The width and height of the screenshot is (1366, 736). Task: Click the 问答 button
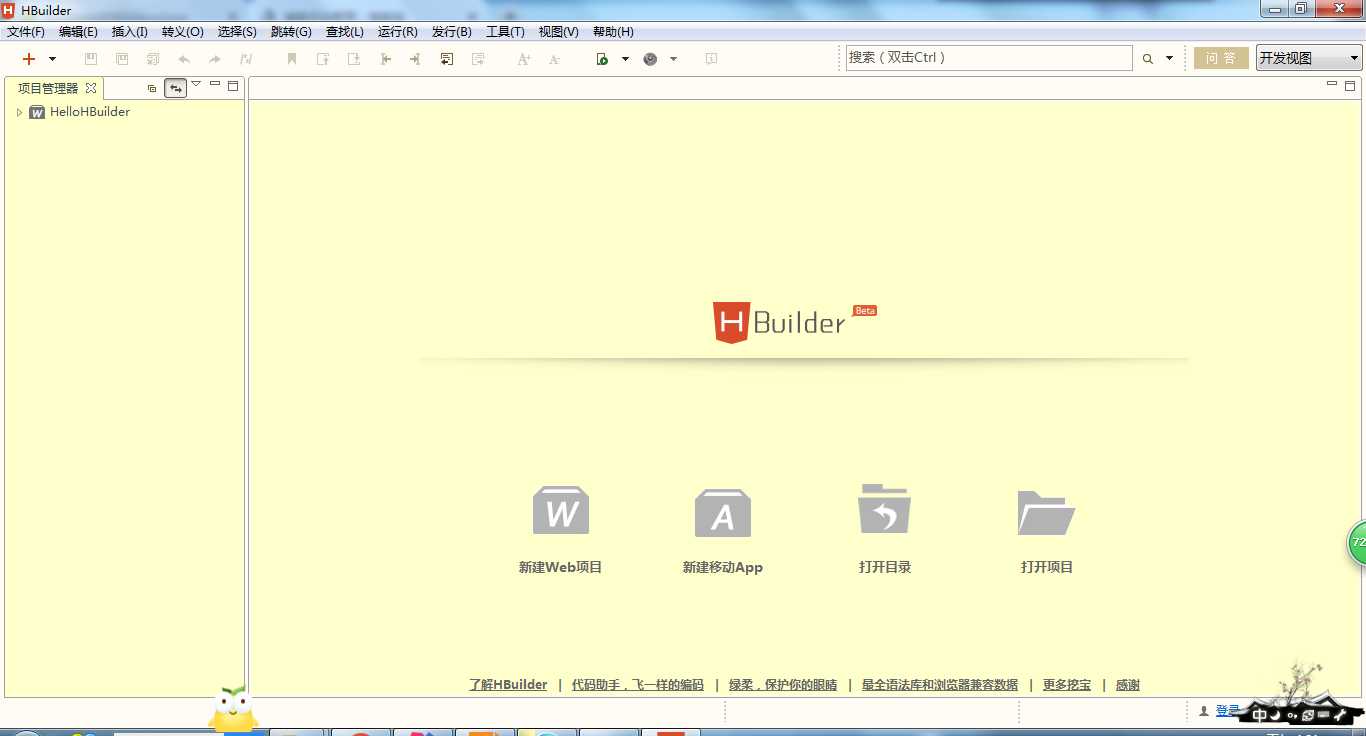pyautogui.click(x=1221, y=58)
